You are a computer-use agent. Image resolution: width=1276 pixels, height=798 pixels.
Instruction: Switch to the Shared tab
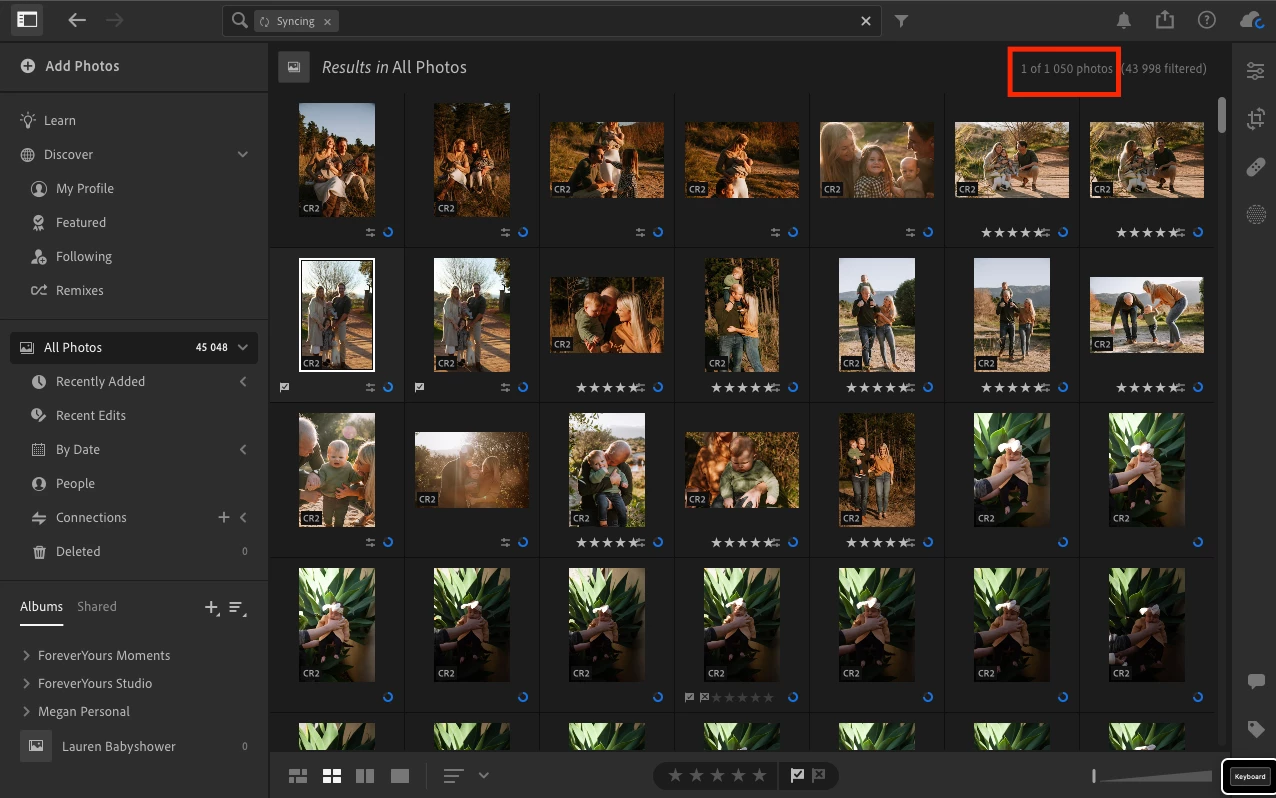click(97, 606)
